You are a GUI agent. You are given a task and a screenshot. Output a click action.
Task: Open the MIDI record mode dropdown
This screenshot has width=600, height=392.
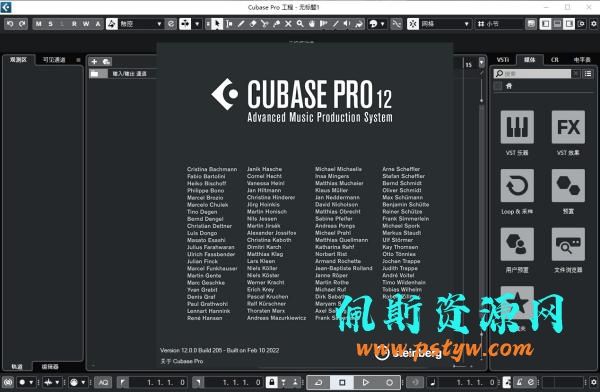[x=78, y=382]
